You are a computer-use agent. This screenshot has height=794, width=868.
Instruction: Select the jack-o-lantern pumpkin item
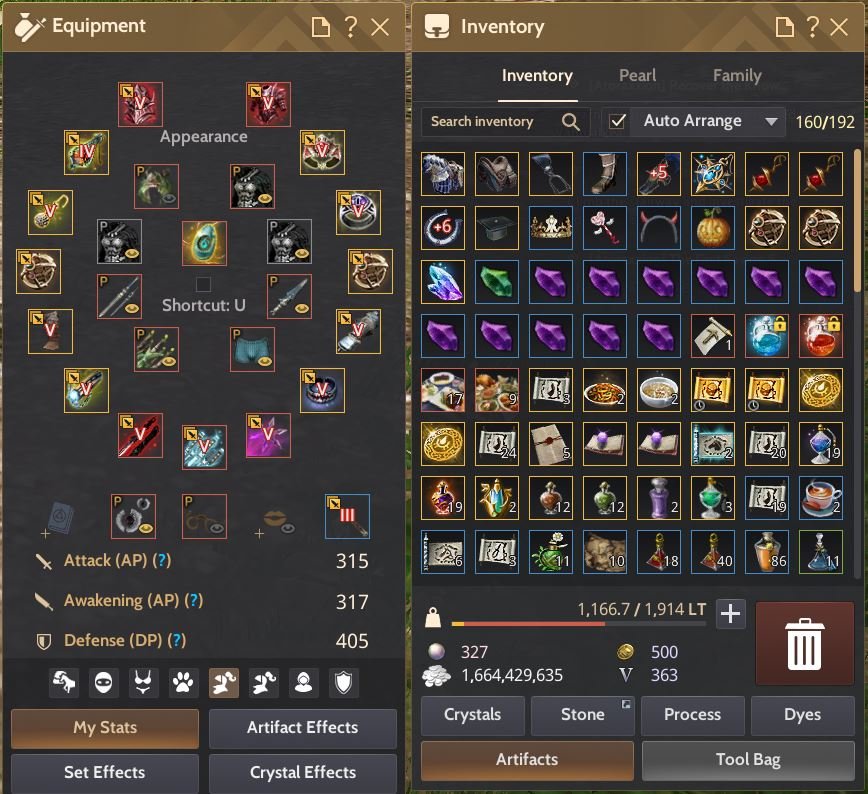[x=712, y=228]
